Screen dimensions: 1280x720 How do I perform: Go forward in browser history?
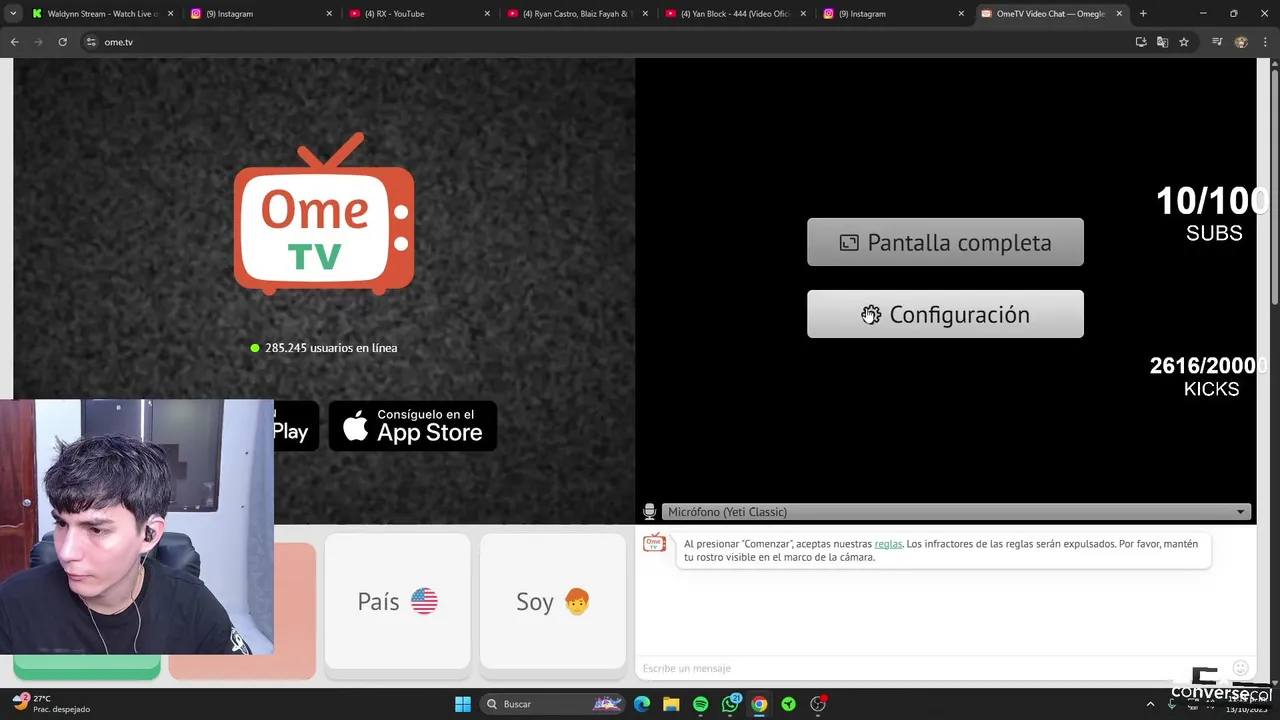coord(38,42)
